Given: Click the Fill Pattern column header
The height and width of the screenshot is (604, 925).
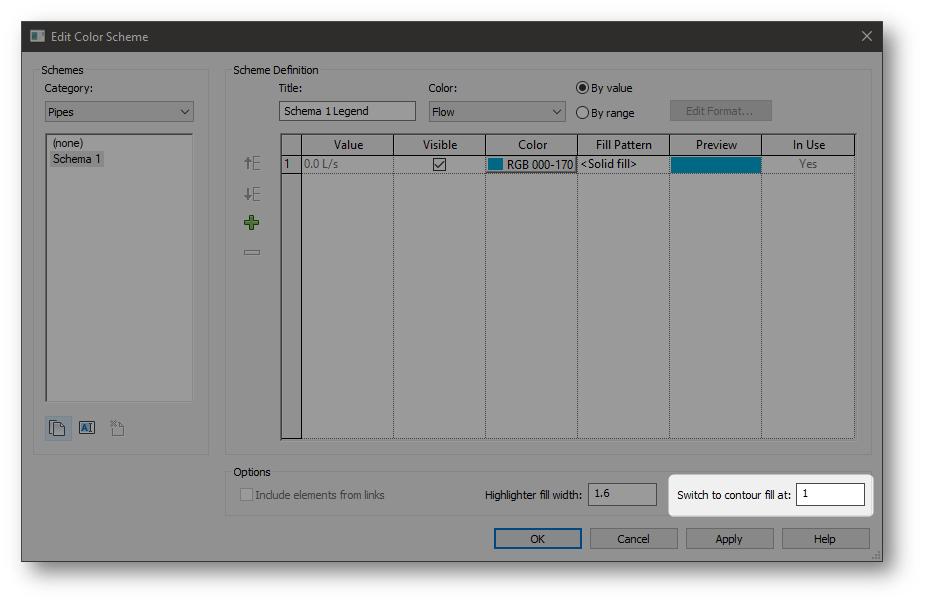Looking at the screenshot, I should click(x=624, y=145).
